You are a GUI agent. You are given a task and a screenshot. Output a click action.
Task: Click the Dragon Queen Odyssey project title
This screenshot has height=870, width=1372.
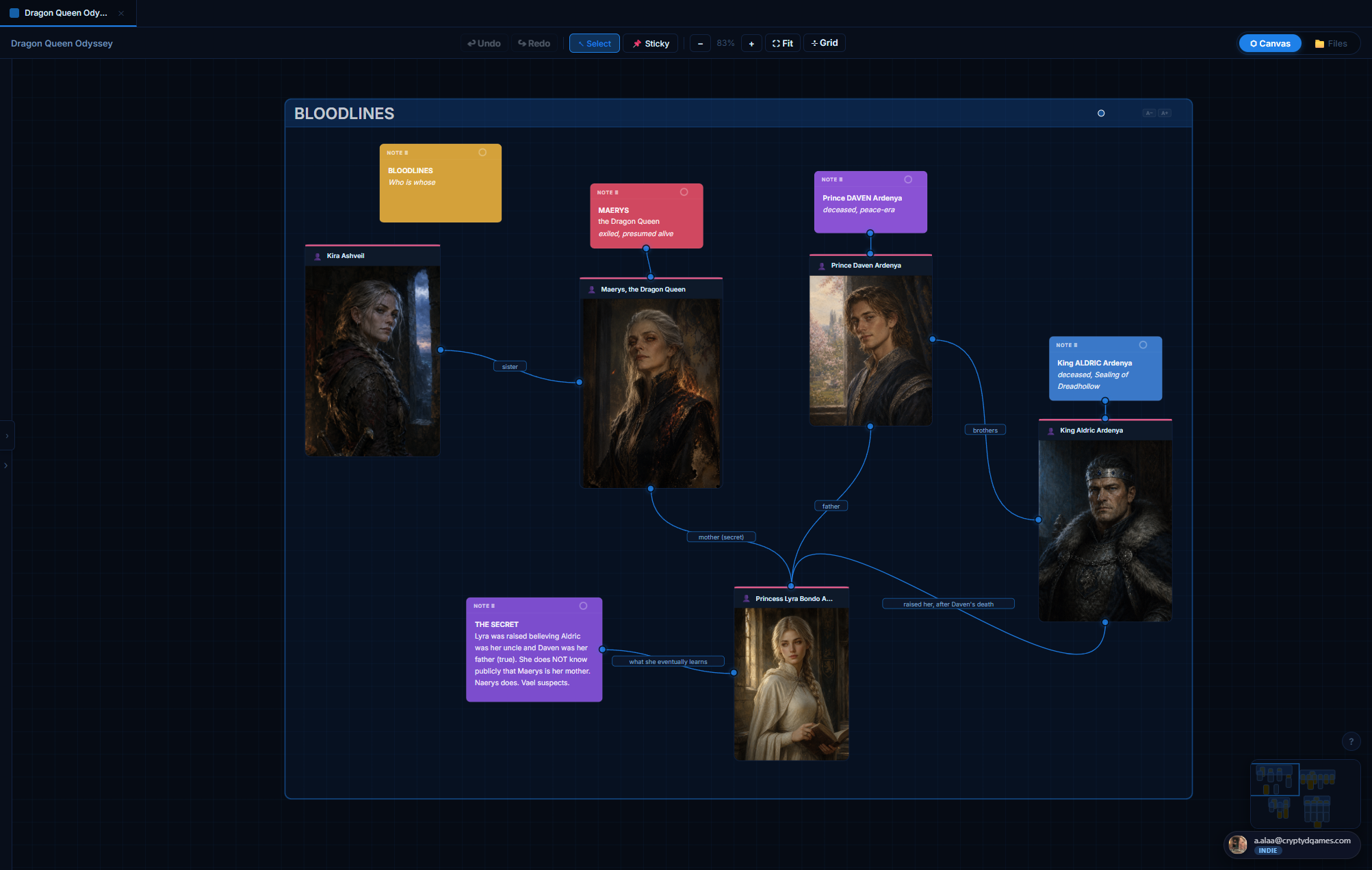click(x=62, y=43)
